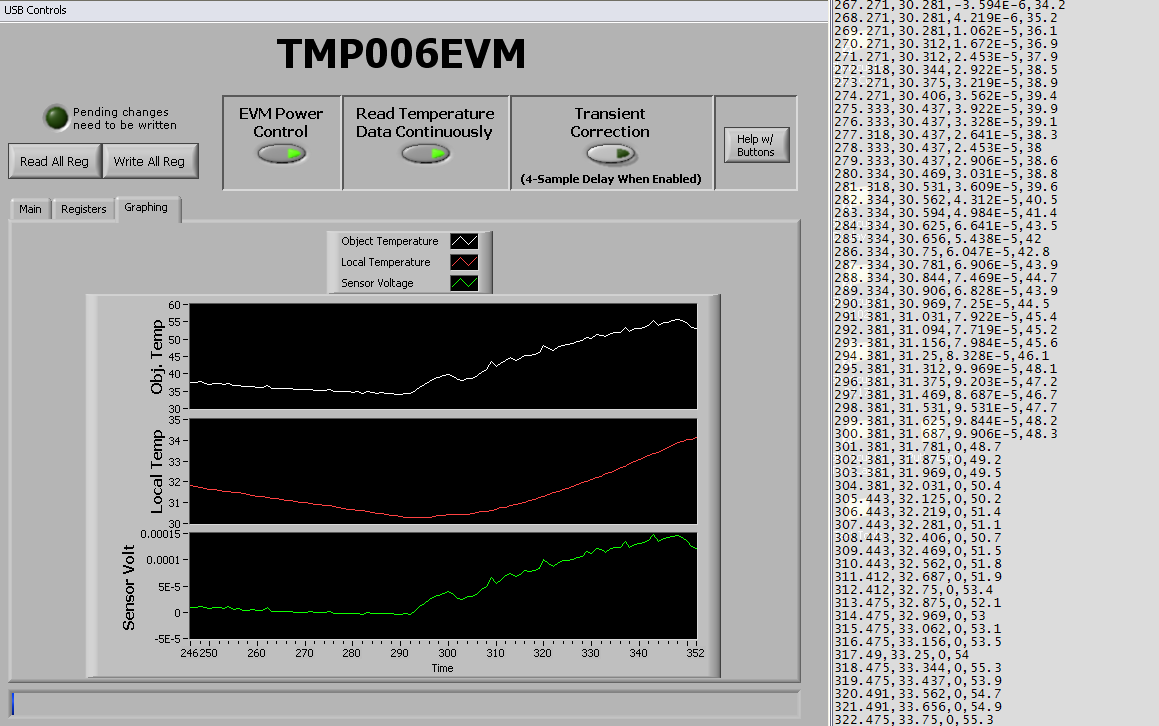Image resolution: width=1159 pixels, height=726 pixels.
Task: Click the Pending changes LED indicator
Action: click(x=55, y=117)
